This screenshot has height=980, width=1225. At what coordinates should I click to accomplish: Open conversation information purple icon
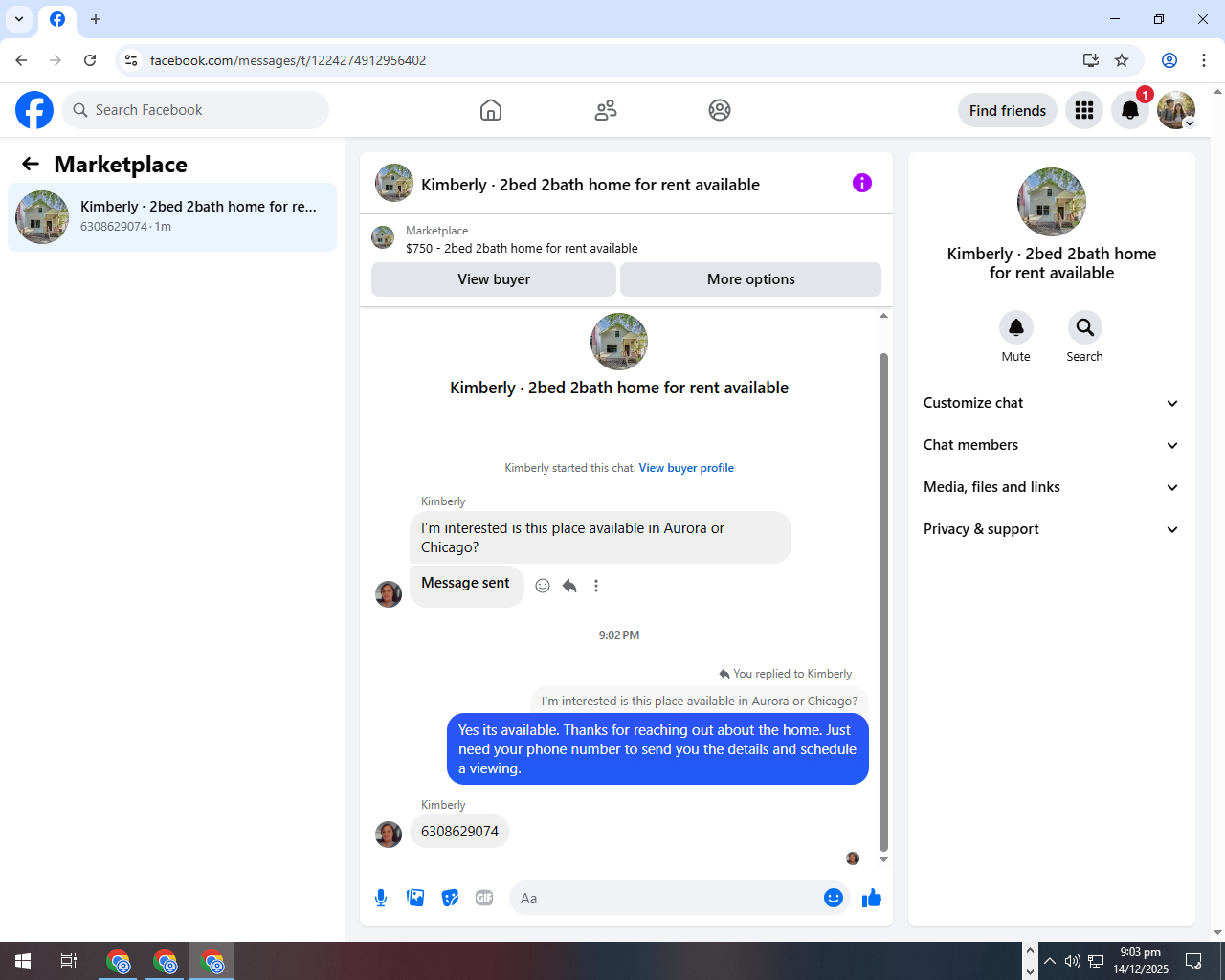point(862,183)
